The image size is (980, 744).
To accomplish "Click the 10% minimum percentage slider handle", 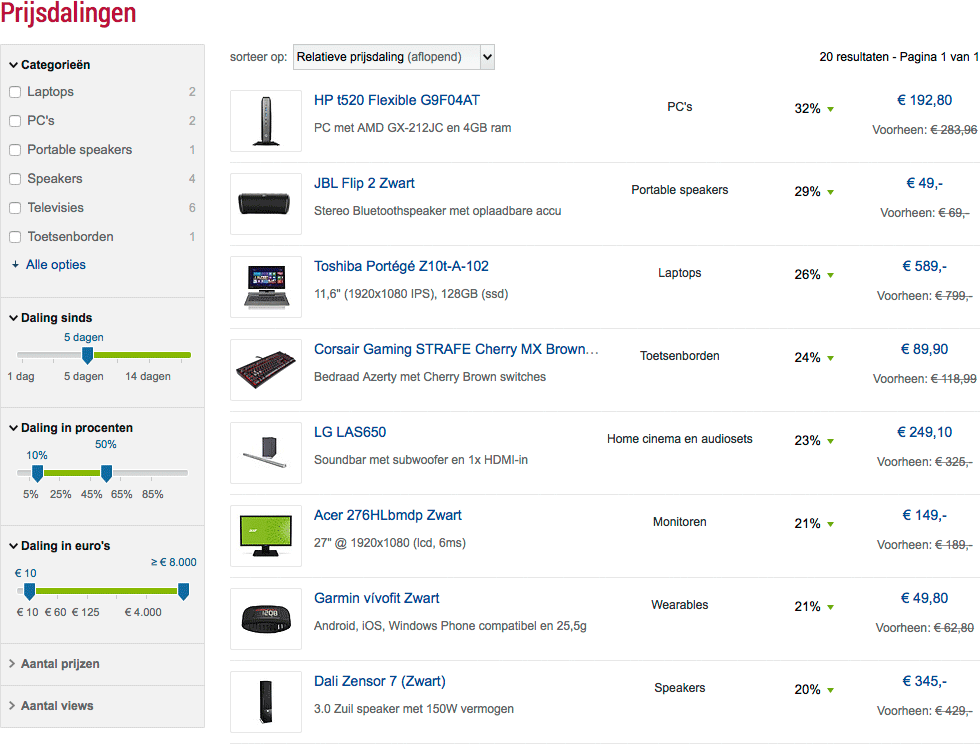I will [x=38, y=473].
